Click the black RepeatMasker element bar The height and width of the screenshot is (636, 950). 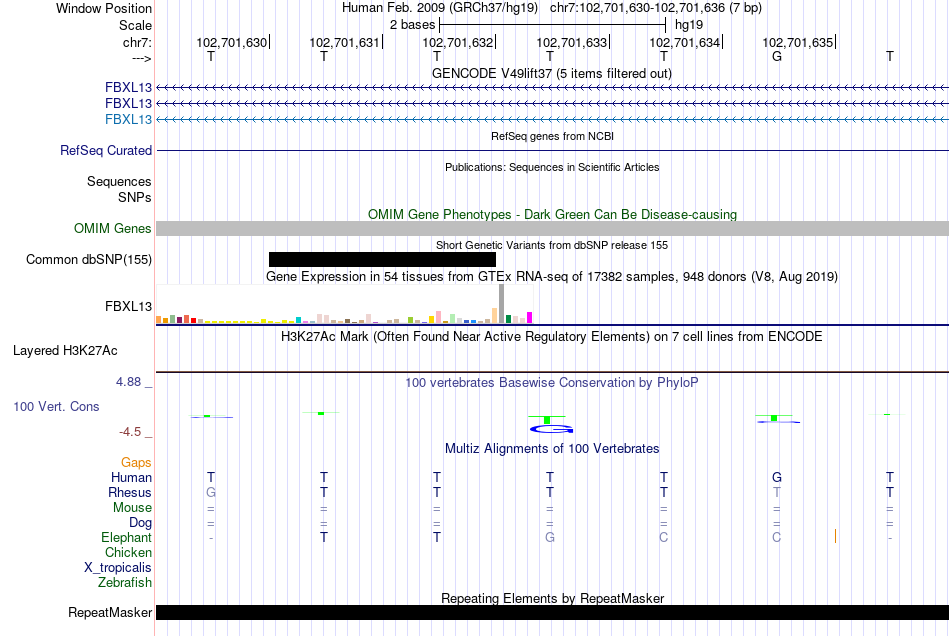tap(553, 612)
